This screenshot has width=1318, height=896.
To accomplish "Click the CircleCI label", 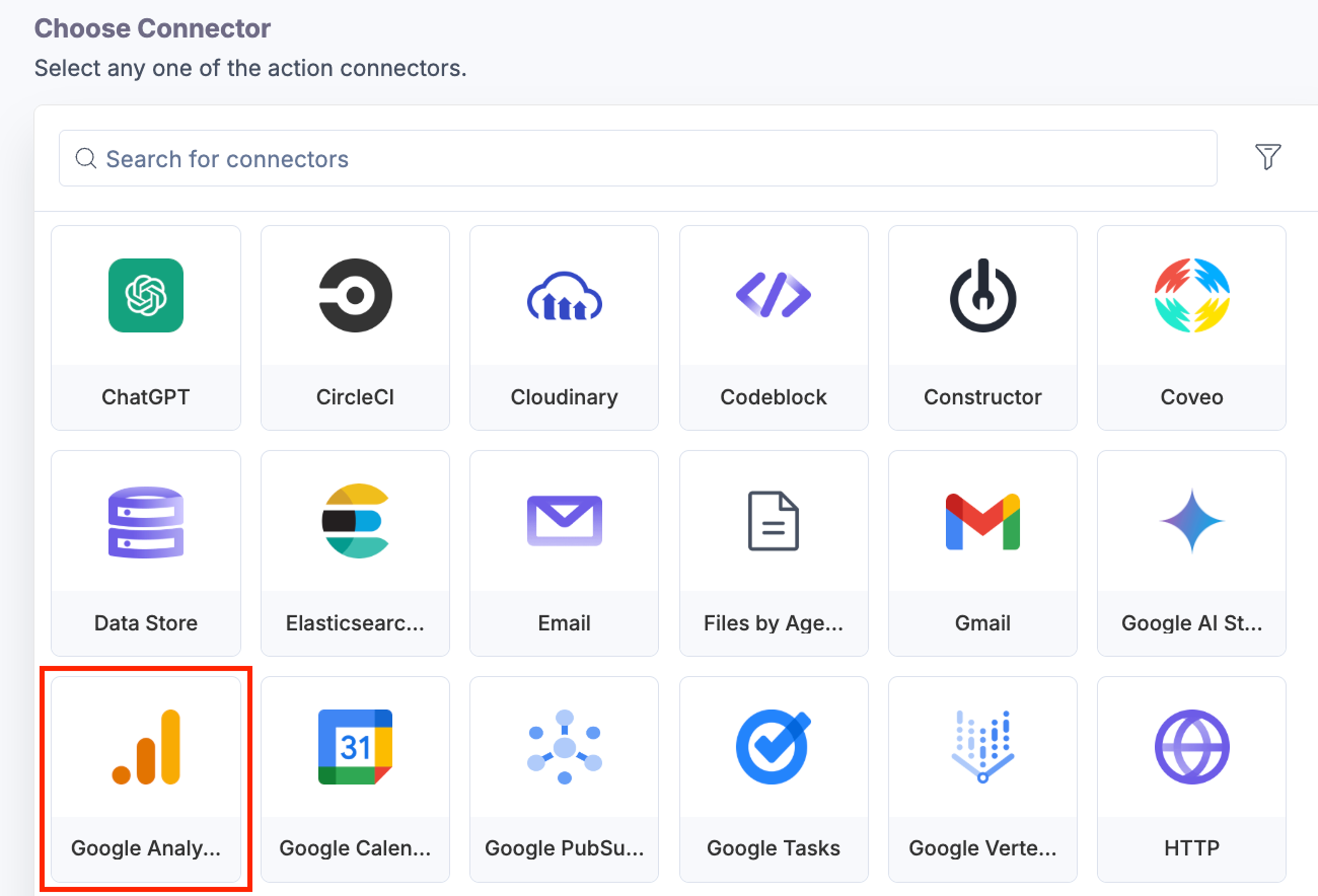I will pyautogui.click(x=355, y=397).
